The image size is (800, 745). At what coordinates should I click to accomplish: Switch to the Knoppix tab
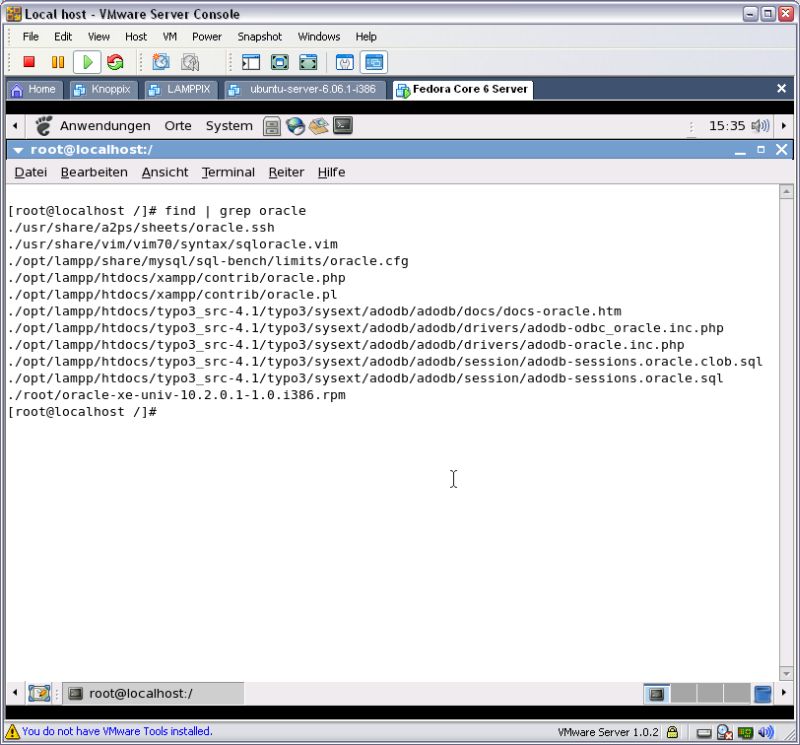tap(104, 89)
